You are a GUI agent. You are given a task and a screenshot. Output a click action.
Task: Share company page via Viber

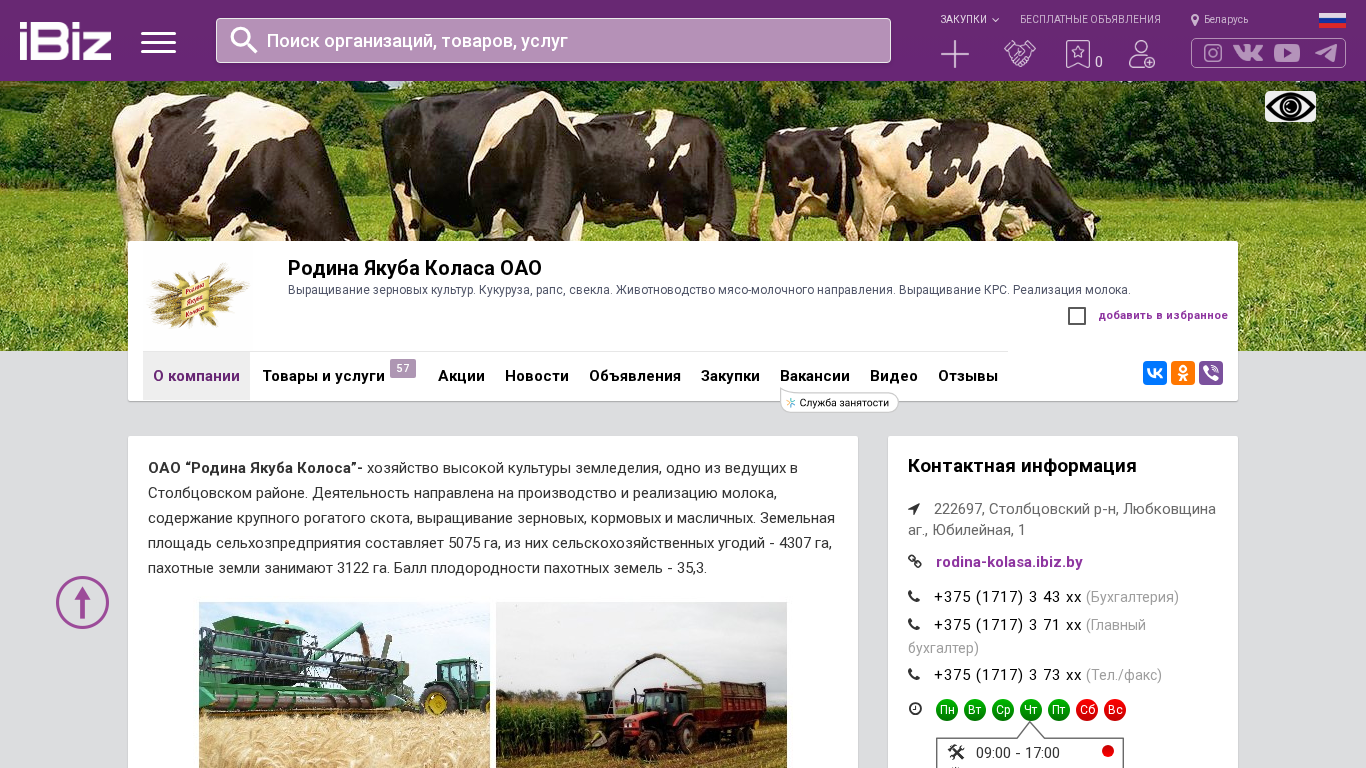[x=1211, y=373]
